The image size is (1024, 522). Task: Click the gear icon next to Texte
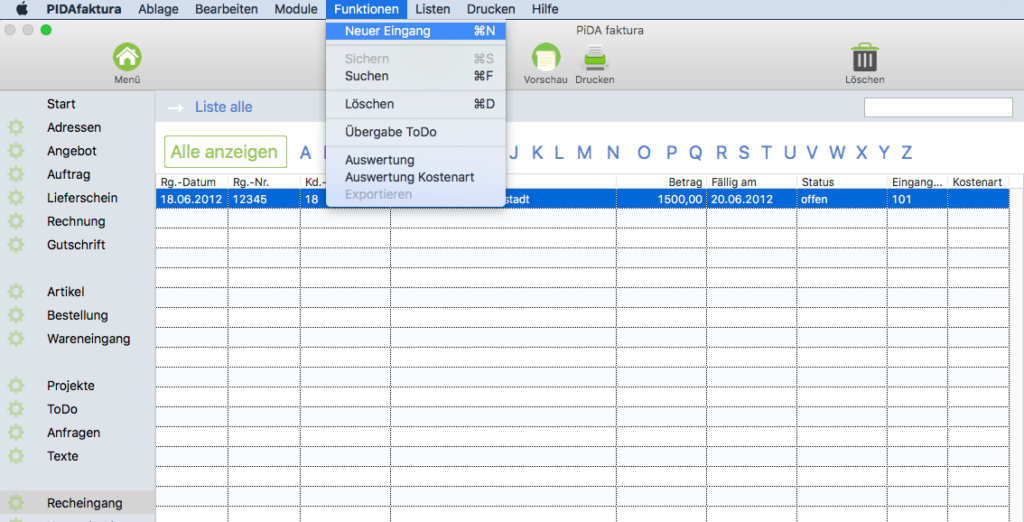[x=16, y=456]
